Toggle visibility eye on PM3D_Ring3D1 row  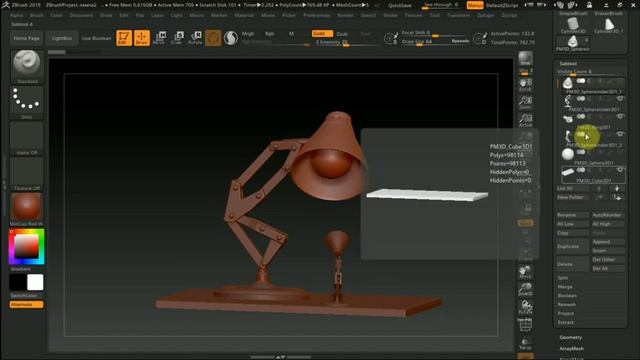point(620,116)
